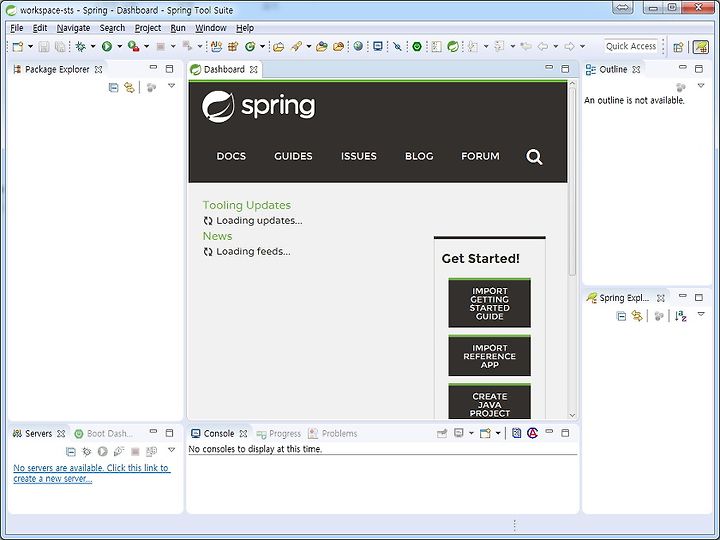Click Open Console icon in Console view
720x540 pixels.
pos(485,433)
